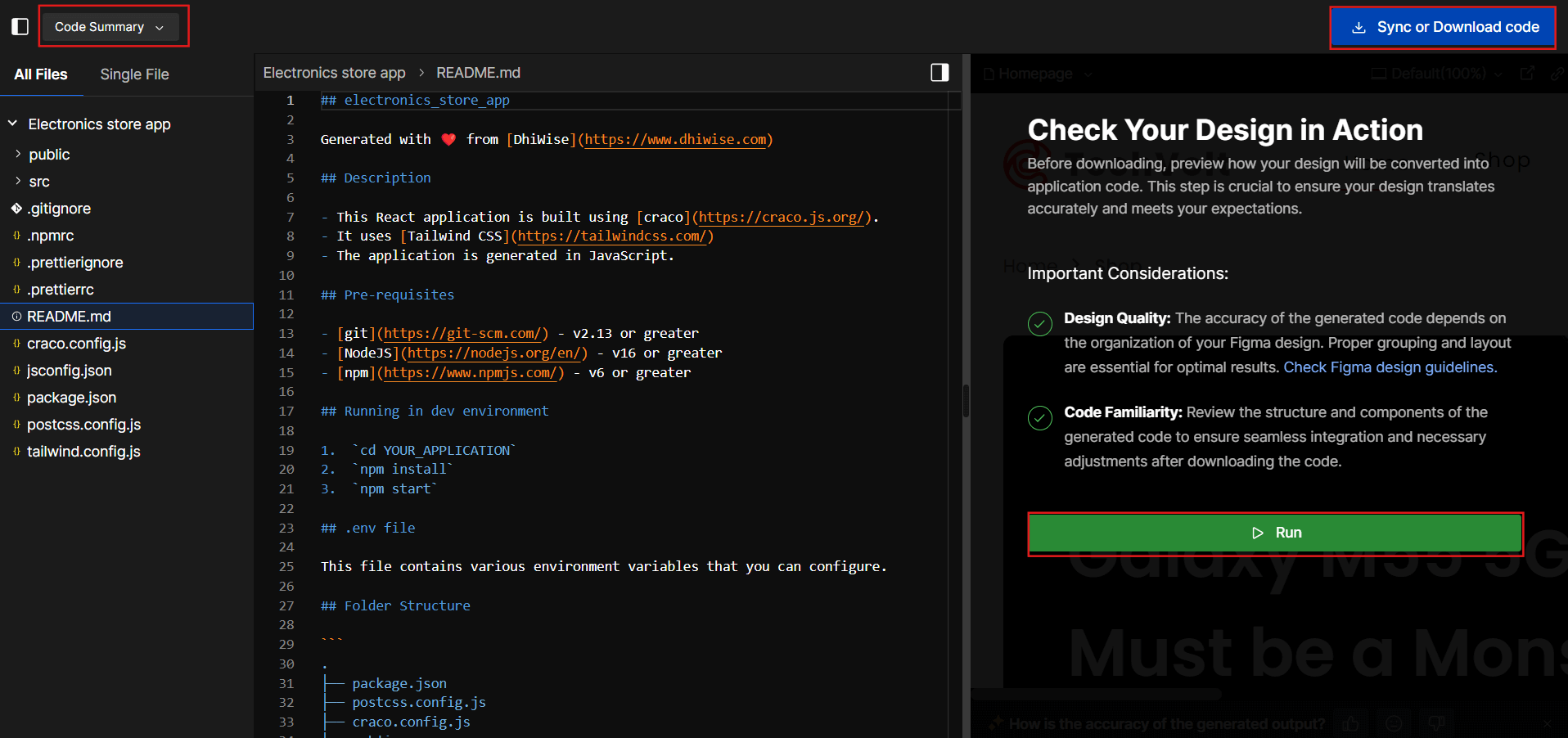Click the README.md info icon in tree
This screenshot has width=1568, height=738.
click(16, 317)
